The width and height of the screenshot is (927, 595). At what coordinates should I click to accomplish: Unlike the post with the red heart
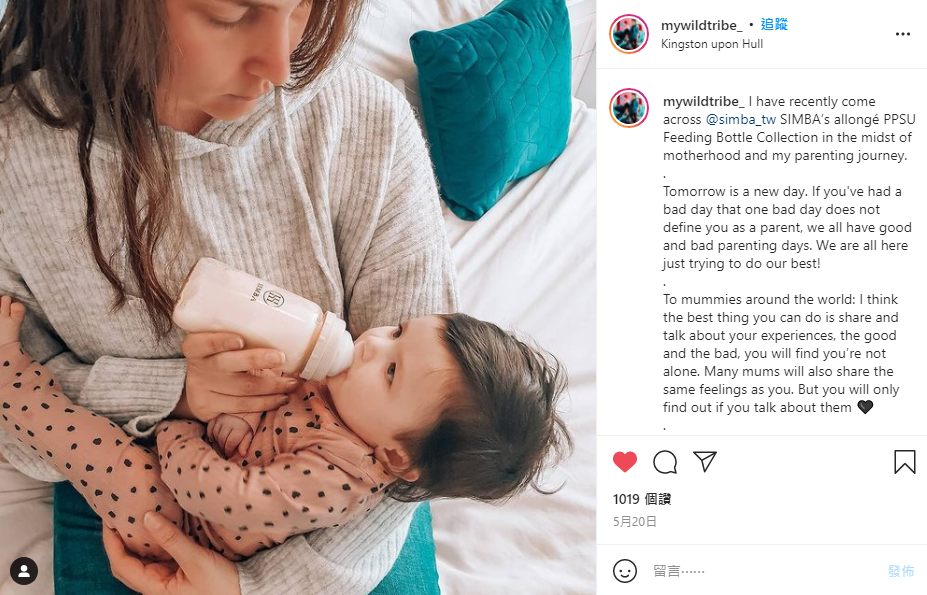[x=625, y=462]
